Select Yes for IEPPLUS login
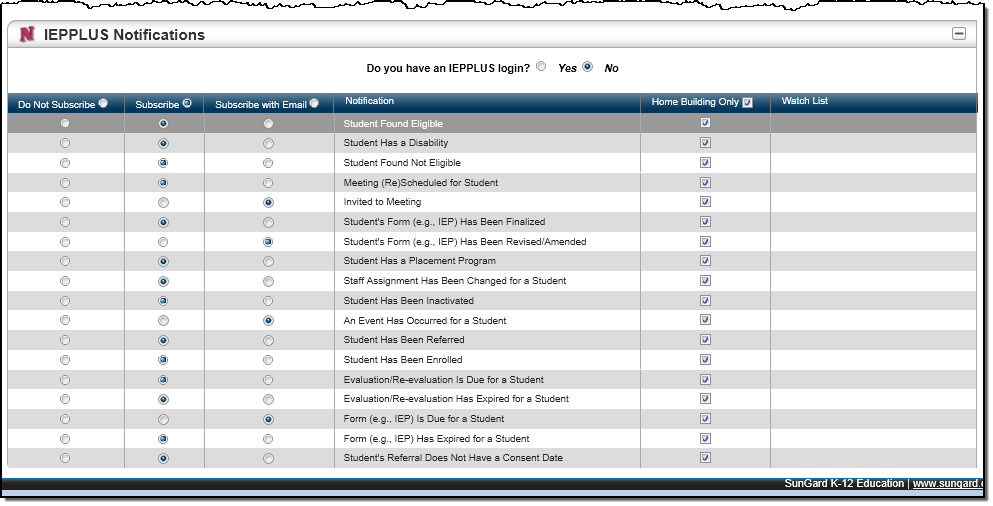Image resolution: width=993 pixels, height=506 pixels. tap(541, 67)
